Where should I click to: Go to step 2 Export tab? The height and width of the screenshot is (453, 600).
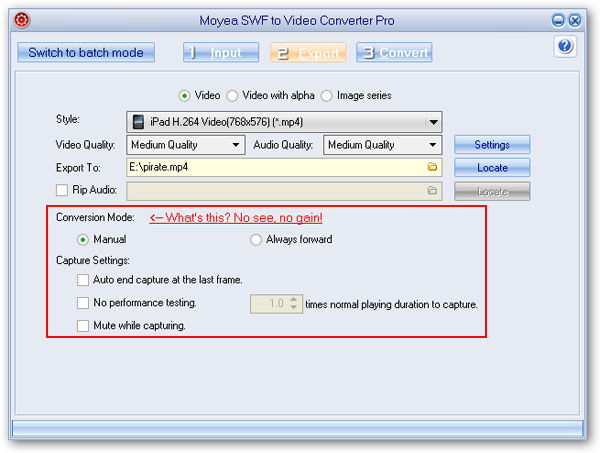pyautogui.click(x=308, y=52)
